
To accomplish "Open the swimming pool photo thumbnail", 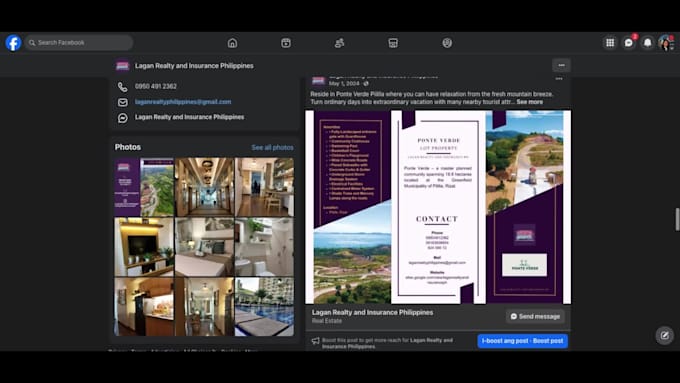I will (265, 307).
